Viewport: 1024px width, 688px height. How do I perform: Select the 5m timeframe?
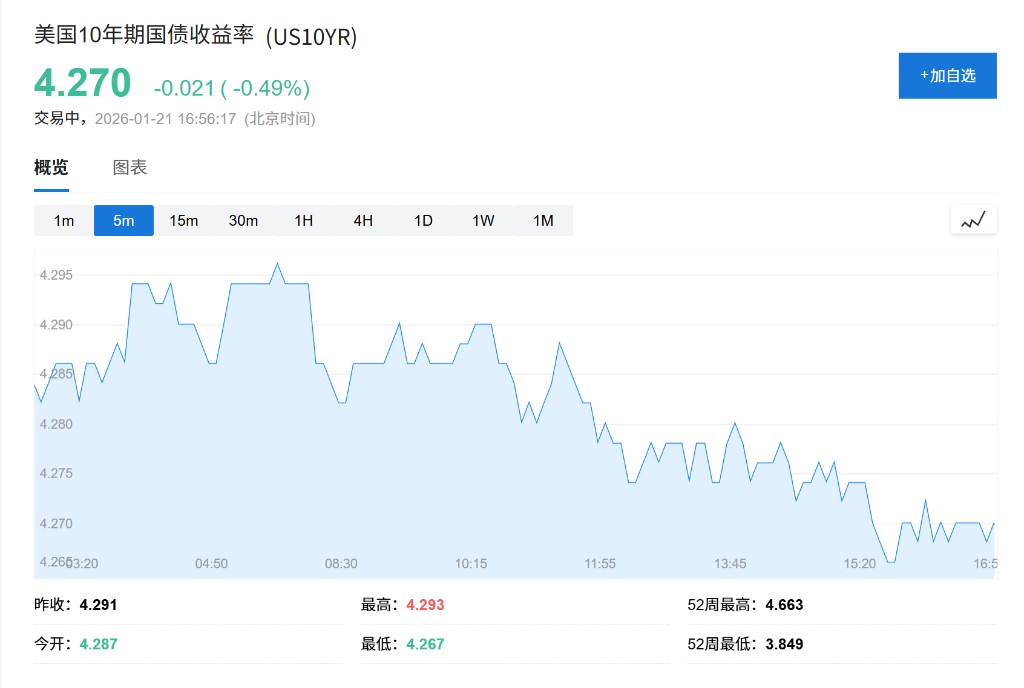click(x=124, y=221)
